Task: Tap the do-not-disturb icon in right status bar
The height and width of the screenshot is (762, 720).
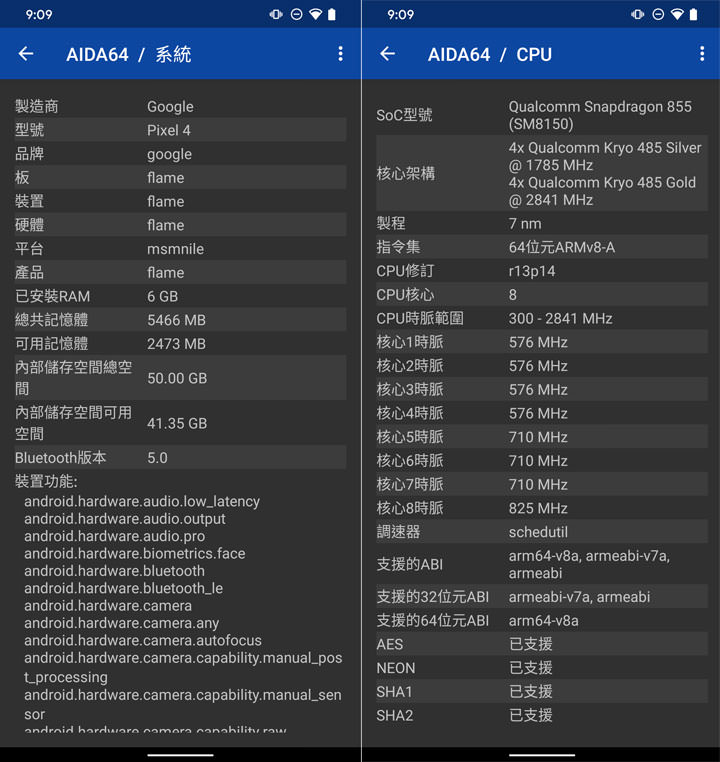Action: pyautogui.click(x=658, y=15)
